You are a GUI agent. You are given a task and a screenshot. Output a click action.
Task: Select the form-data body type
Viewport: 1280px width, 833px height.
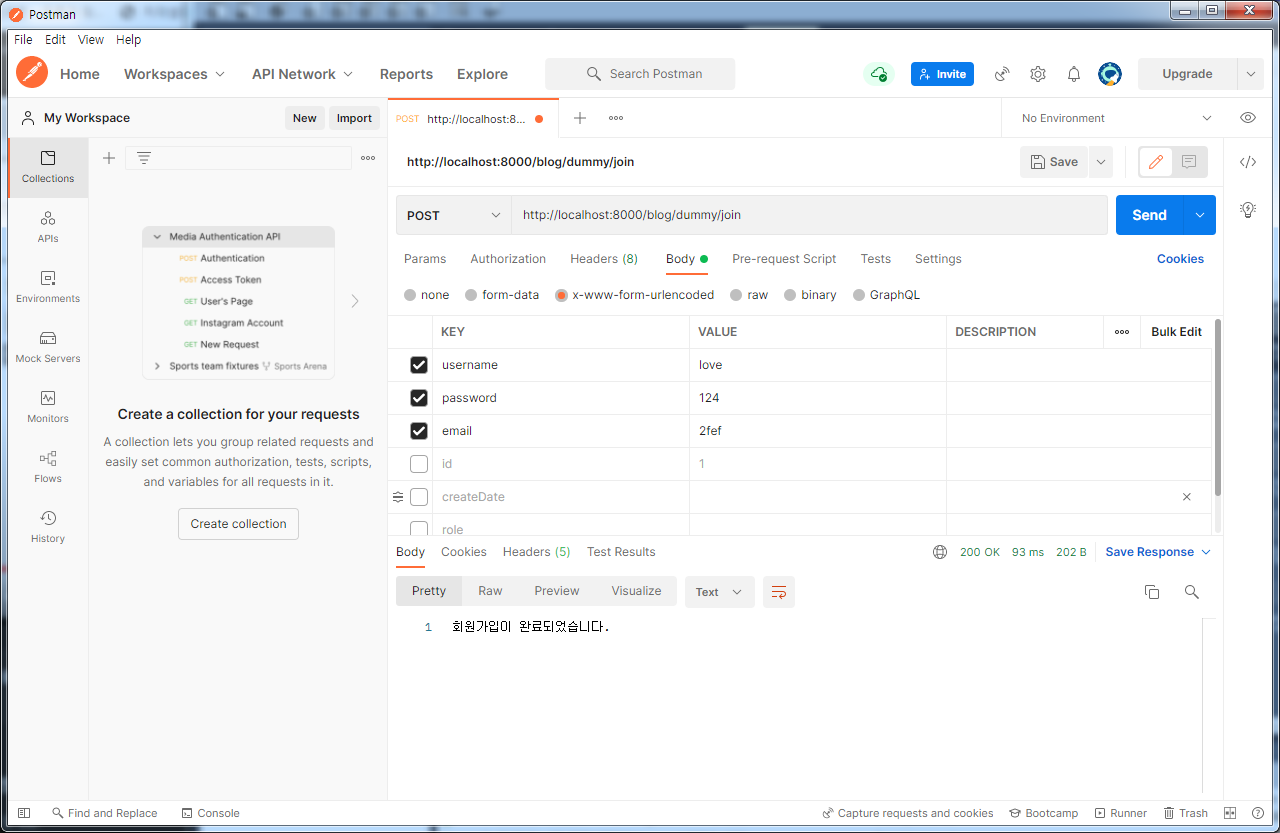click(471, 295)
